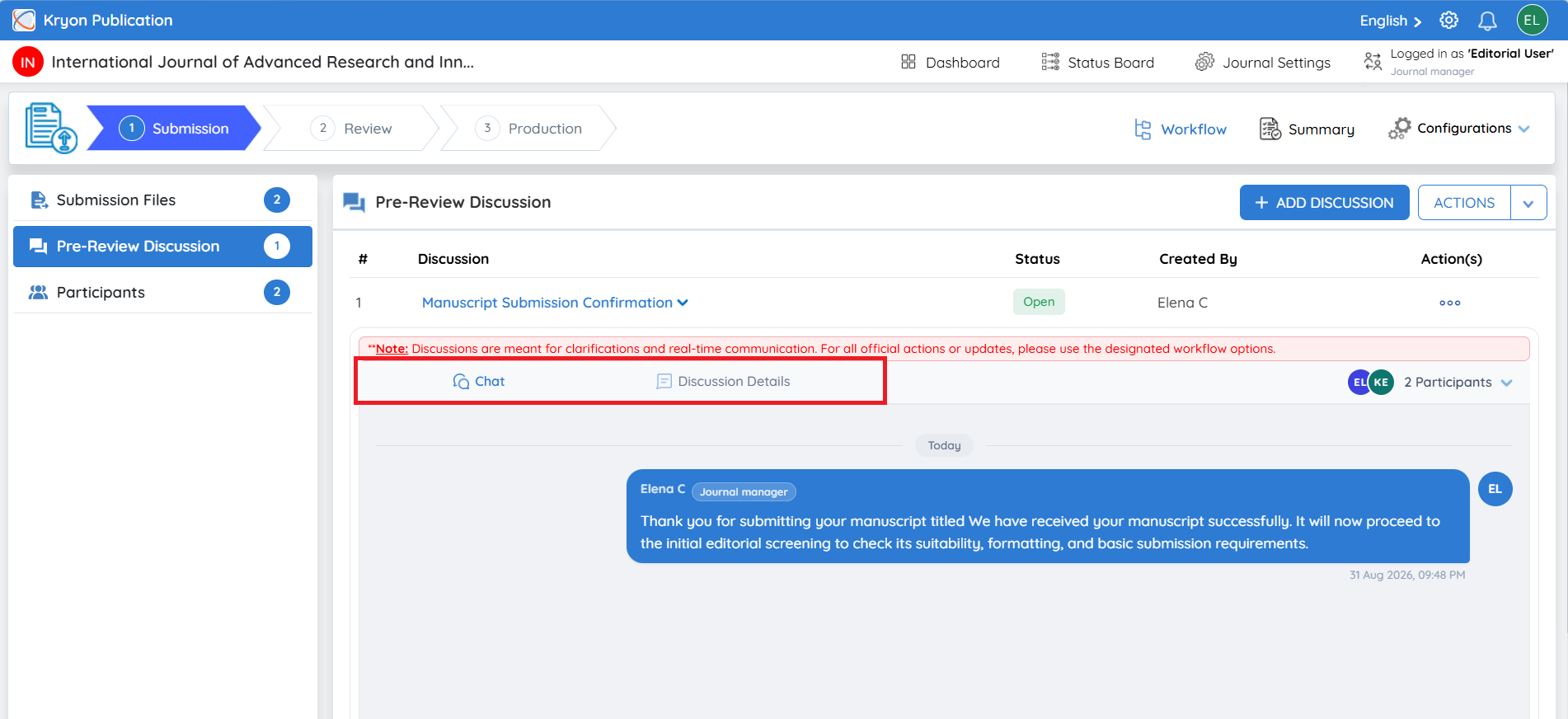Click the KE participant avatar
The height and width of the screenshot is (719, 1568).
[x=1381, y=383]
